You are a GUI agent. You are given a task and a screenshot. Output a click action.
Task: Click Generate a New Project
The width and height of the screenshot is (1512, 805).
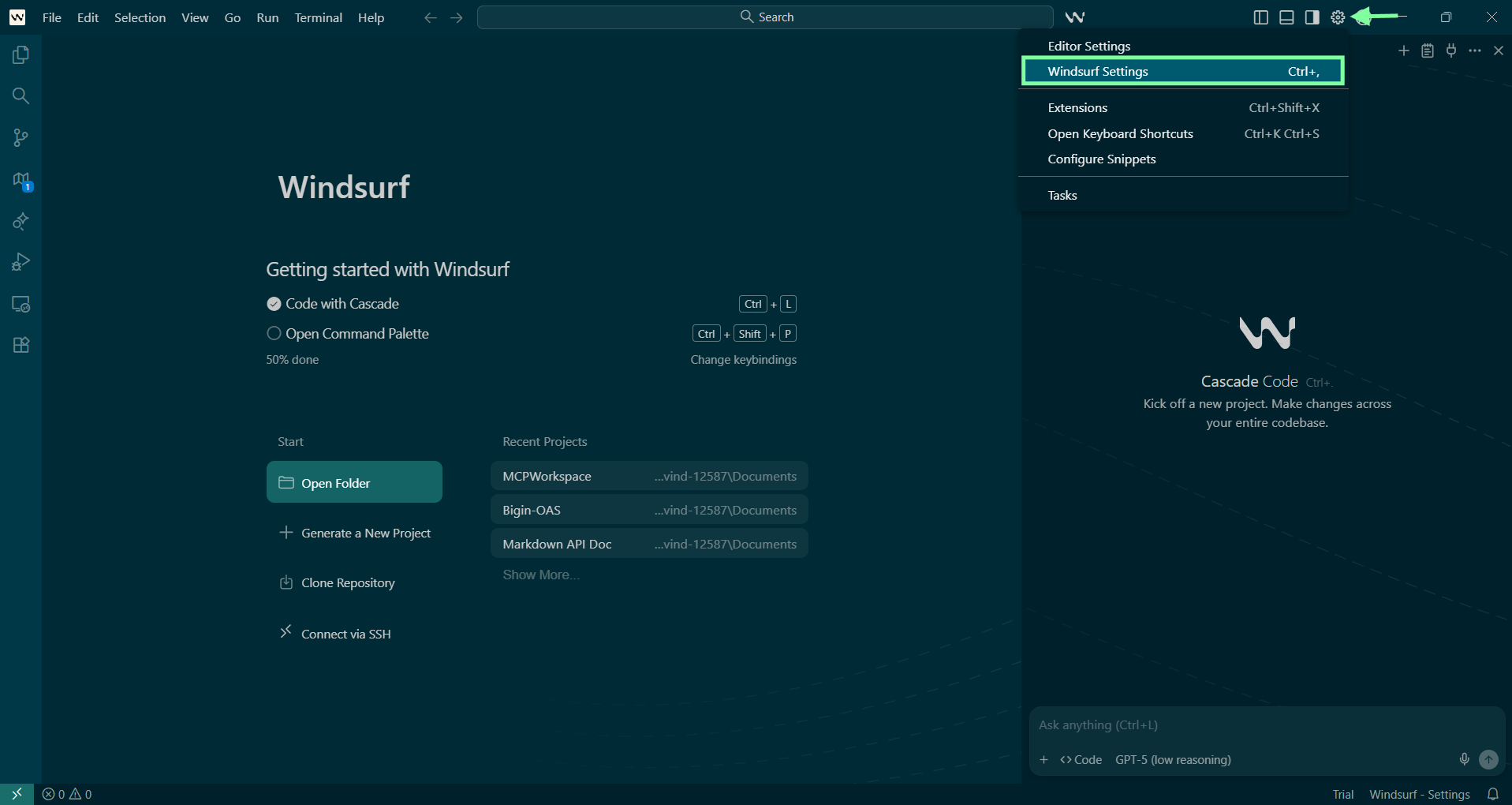(355, 534)
